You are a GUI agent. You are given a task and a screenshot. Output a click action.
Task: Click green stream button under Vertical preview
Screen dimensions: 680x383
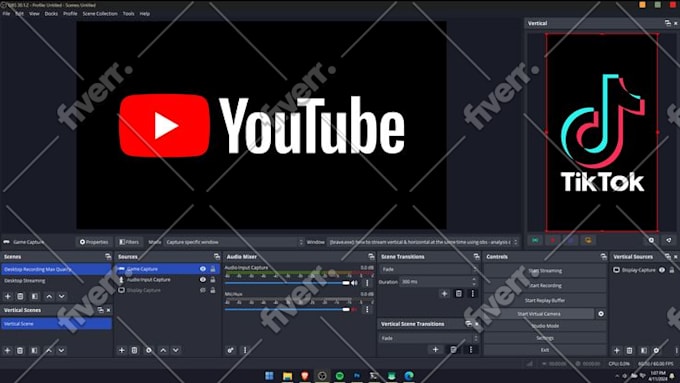(x=536, y=240)
